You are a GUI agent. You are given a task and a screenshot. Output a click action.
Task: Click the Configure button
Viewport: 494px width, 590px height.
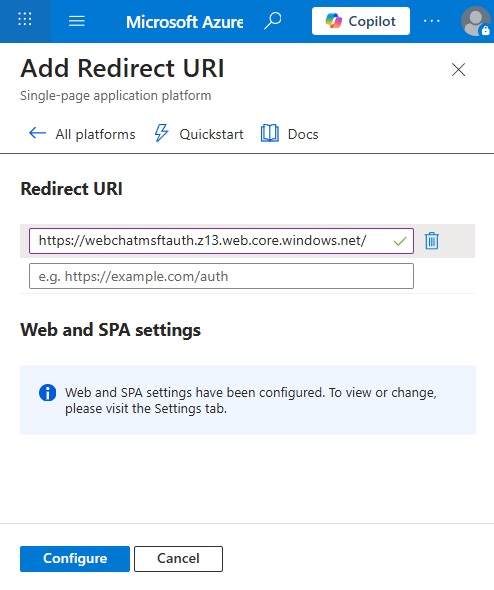pos(75,559)
